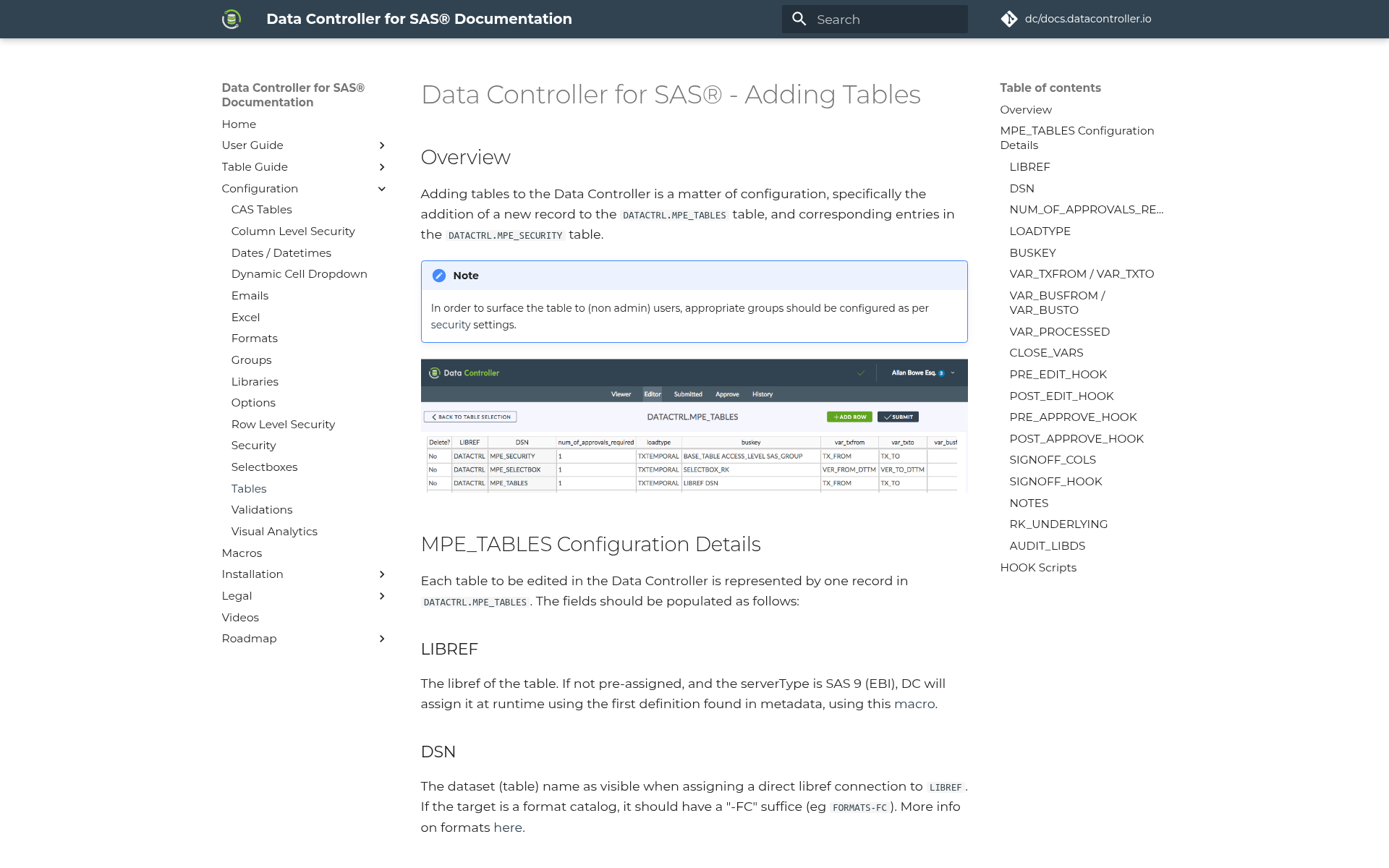Screen dimensions: 1389x868
Task: Go to the Home page
Action: click(x=239, y=124)
